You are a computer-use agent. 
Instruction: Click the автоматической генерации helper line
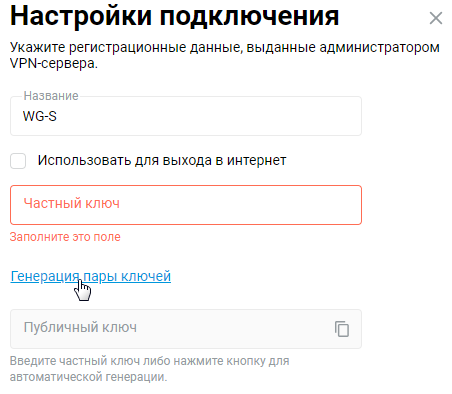coord(88,377)
